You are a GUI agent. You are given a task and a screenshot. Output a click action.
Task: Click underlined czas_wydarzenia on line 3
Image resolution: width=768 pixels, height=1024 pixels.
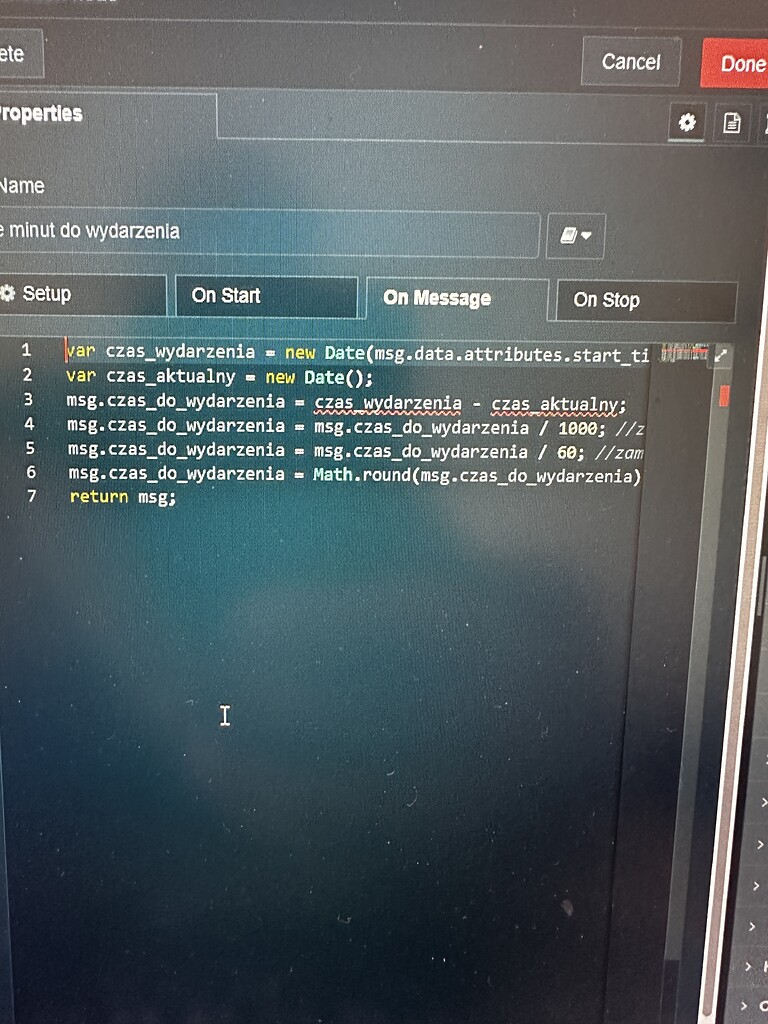tap(388, 404)
